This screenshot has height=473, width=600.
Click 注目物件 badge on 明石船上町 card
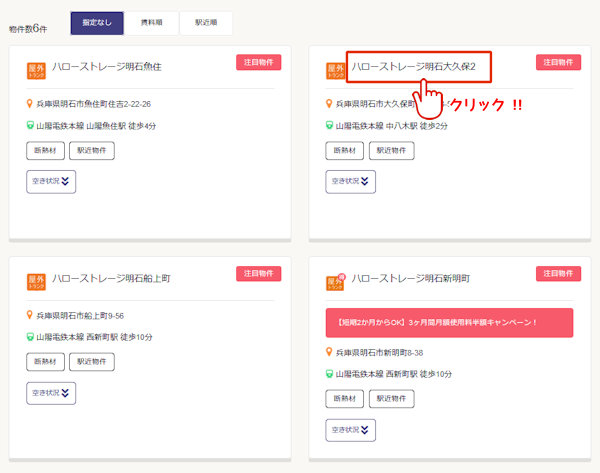pos(259,274)
